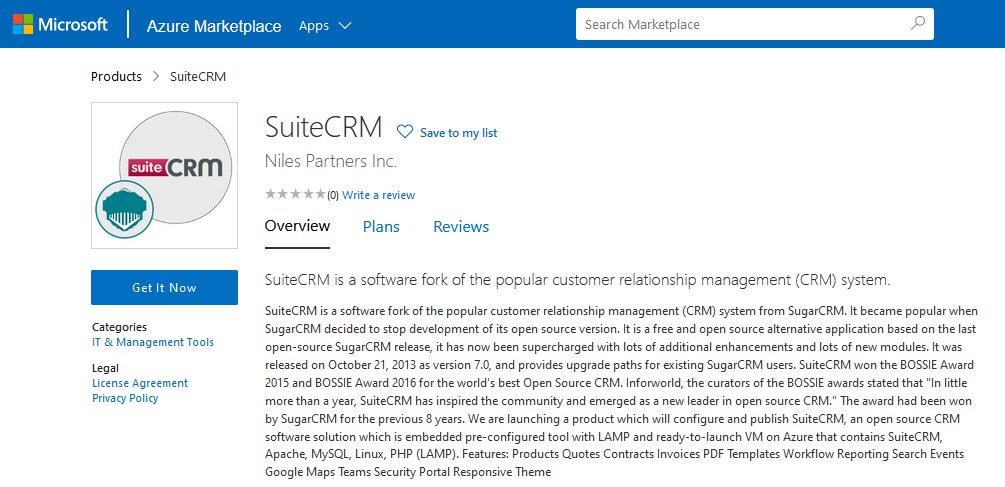The image size is (1005, 487).
Task: Open the Azure Marketplace home link
Action: coord(213,26)
